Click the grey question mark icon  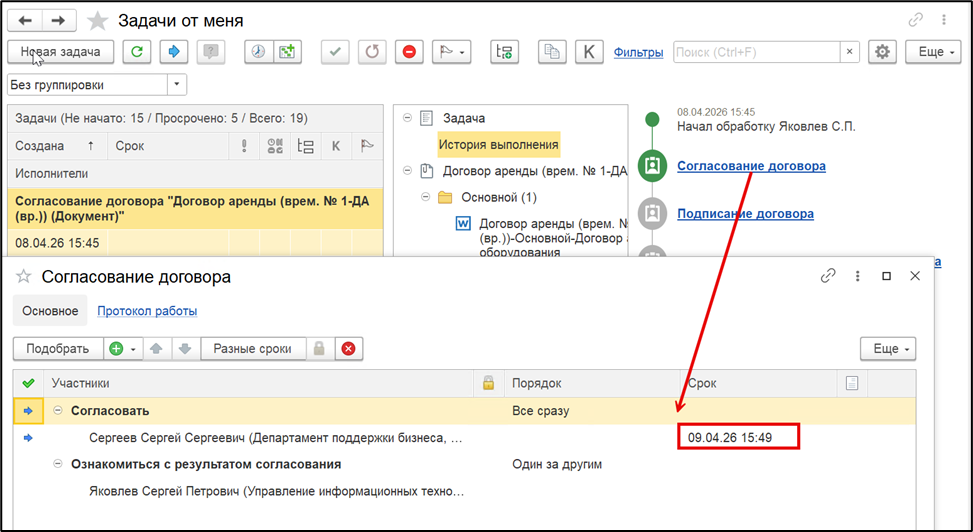(x=211, y=52)
